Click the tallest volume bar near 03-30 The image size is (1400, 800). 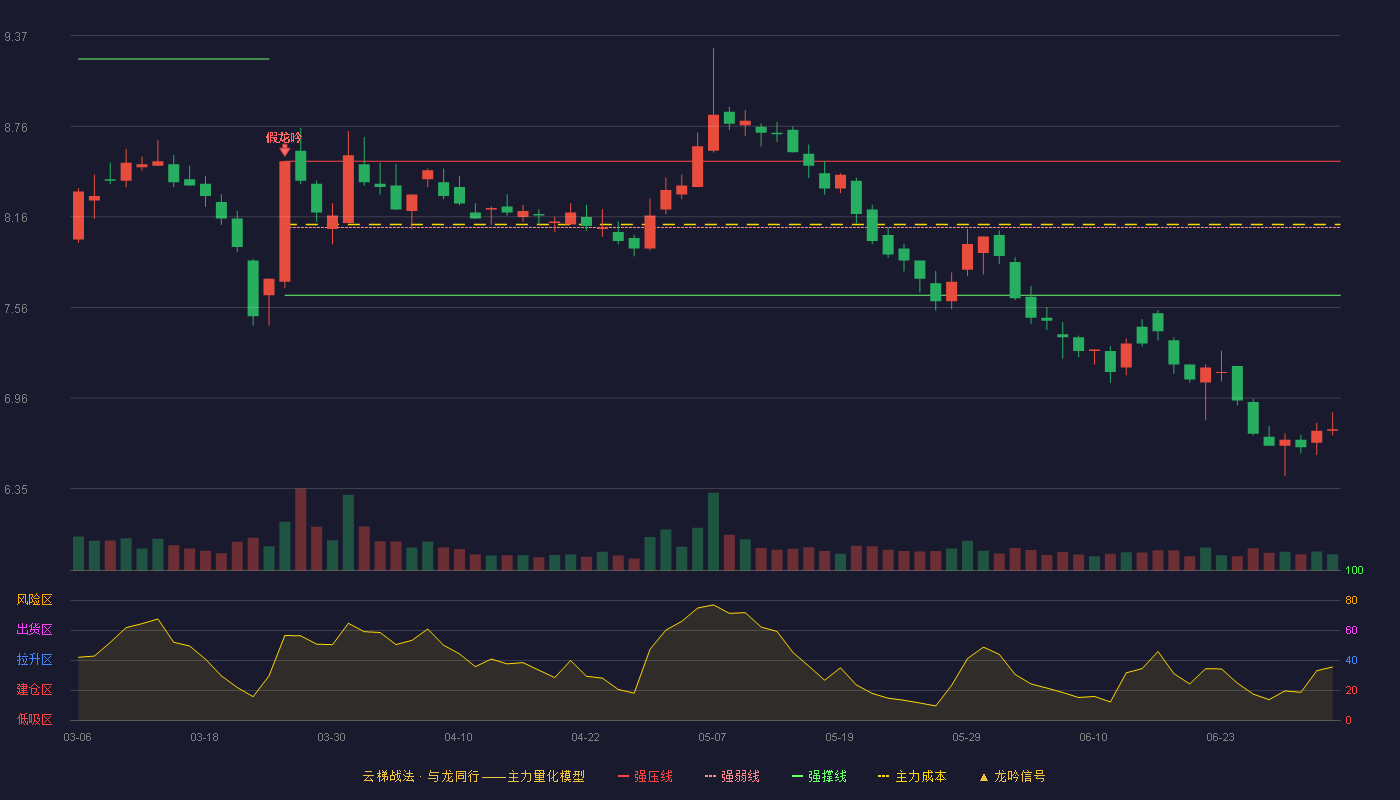coord(300,529)
